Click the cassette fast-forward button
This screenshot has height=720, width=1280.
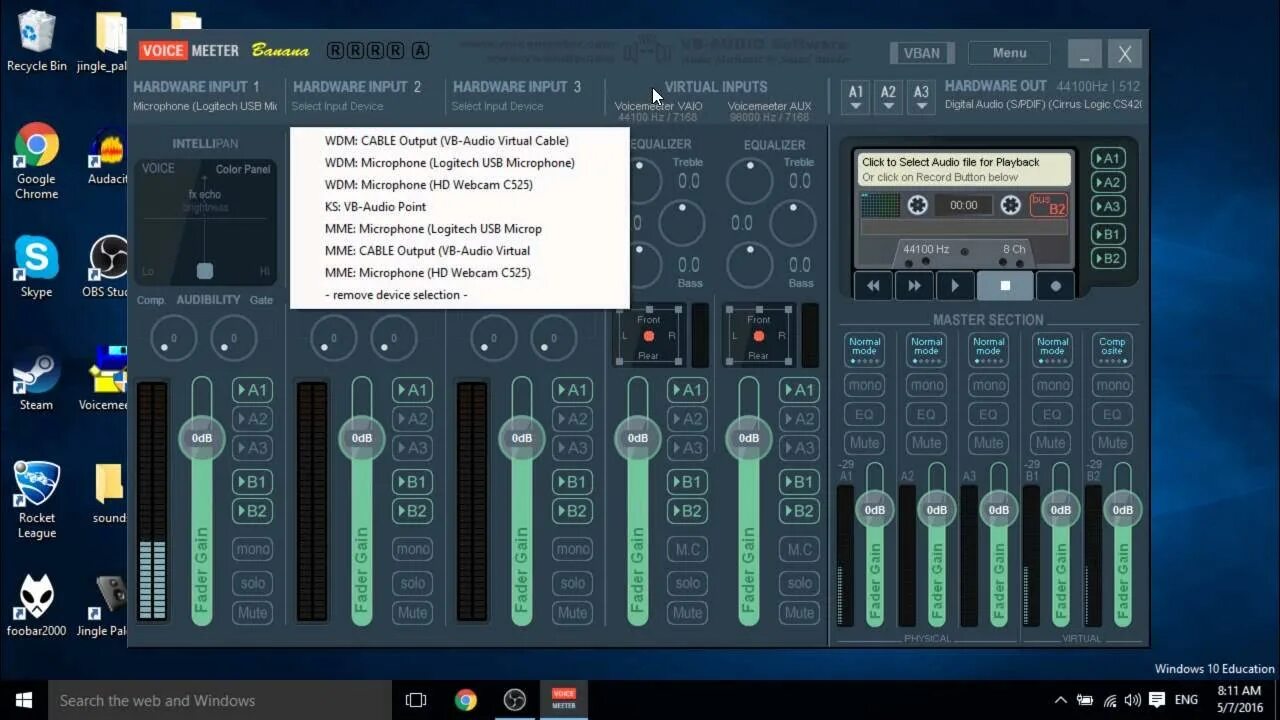(x=914, y=285)
